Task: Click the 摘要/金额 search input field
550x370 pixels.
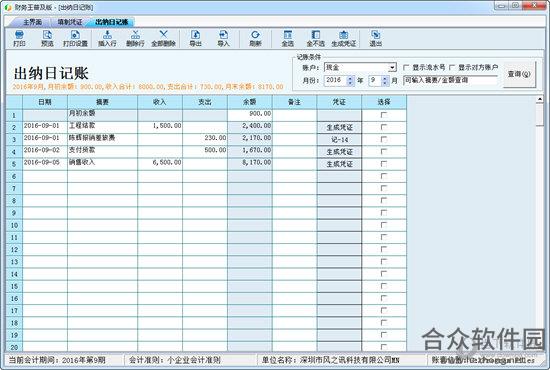Action: click(450, 80)
